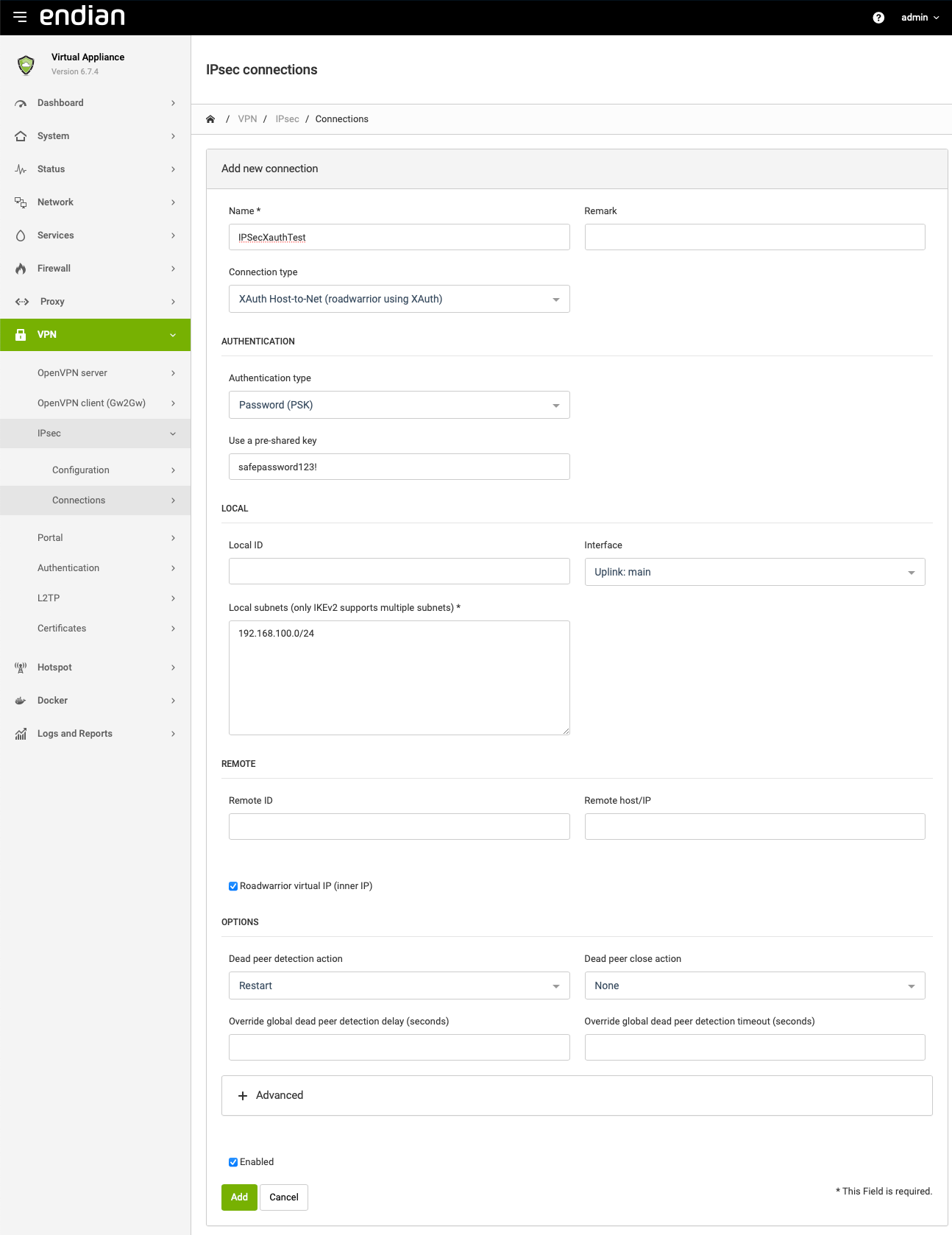
Task: Open the help question mark icon
Action: [878, 18]
